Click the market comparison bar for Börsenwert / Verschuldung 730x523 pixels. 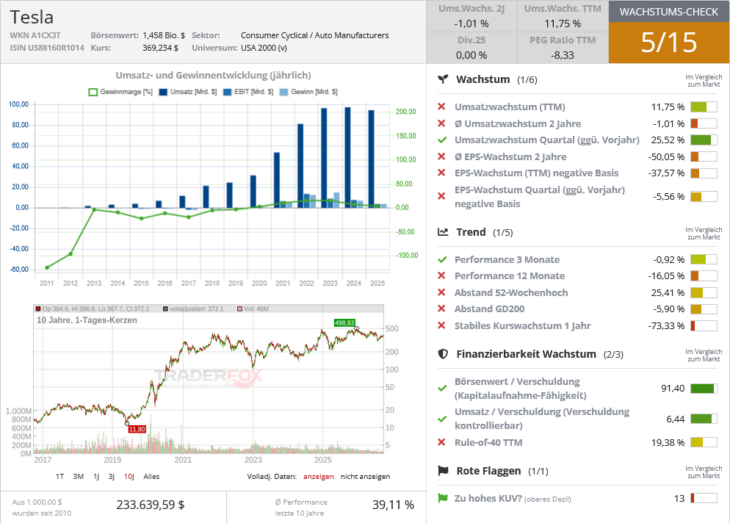(x=704, y=388)
